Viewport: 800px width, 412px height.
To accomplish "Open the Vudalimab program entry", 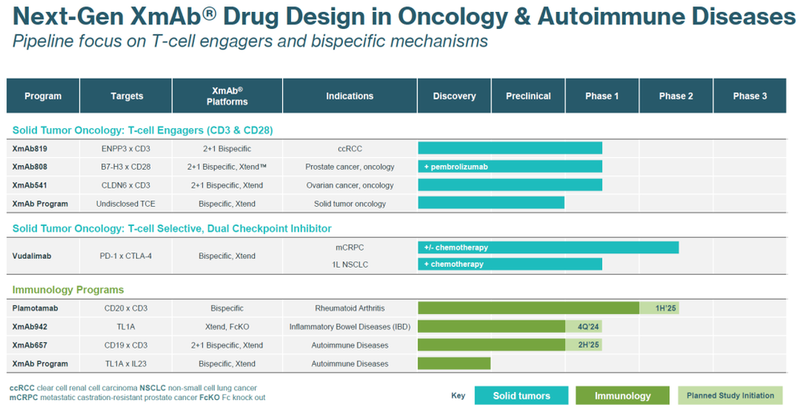I will coord(35,255).
